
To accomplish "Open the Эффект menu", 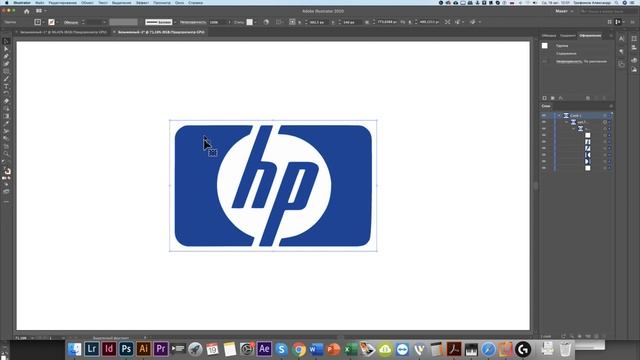I will (x=142, y=2).
